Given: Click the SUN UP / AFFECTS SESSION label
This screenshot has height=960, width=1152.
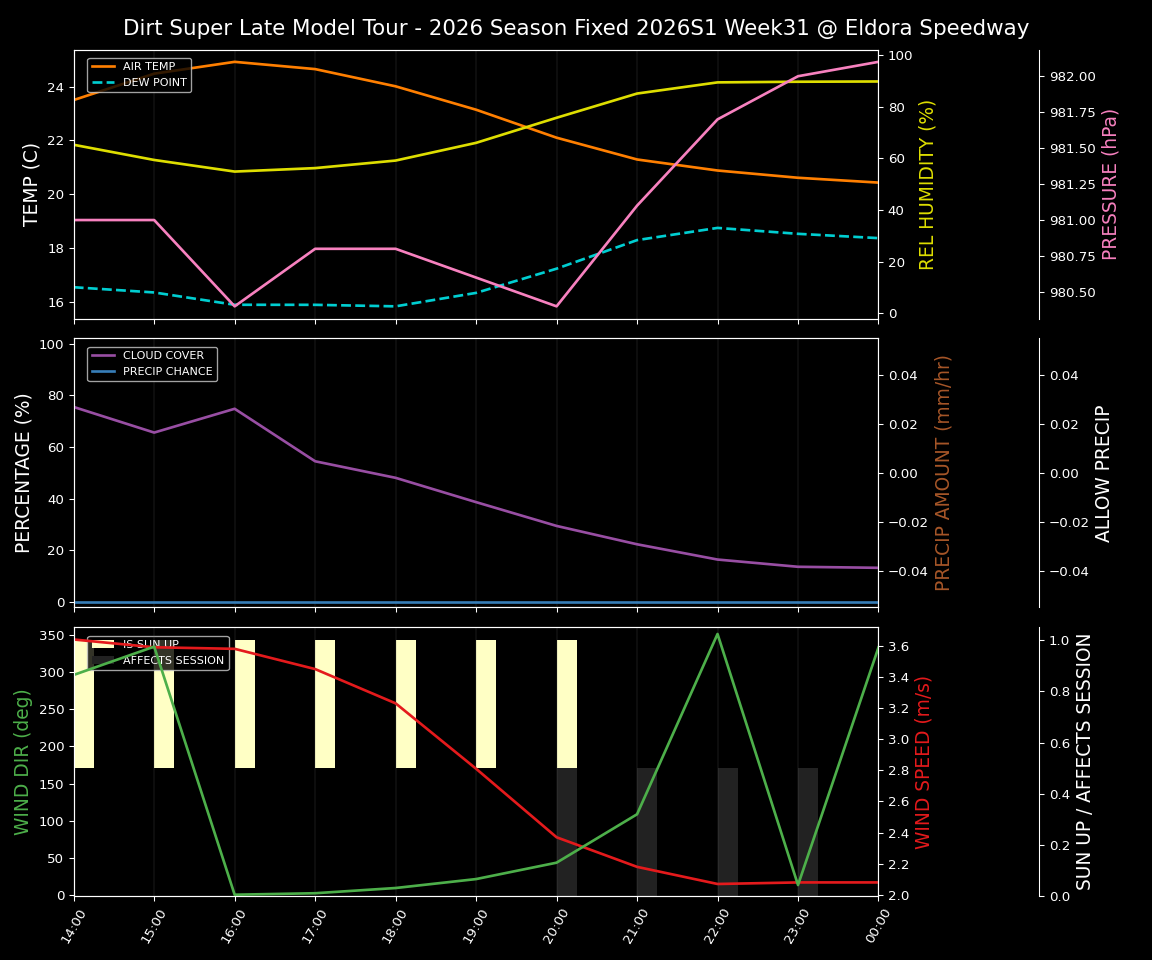Looking at the screenshot, I should click(1087, 764).
